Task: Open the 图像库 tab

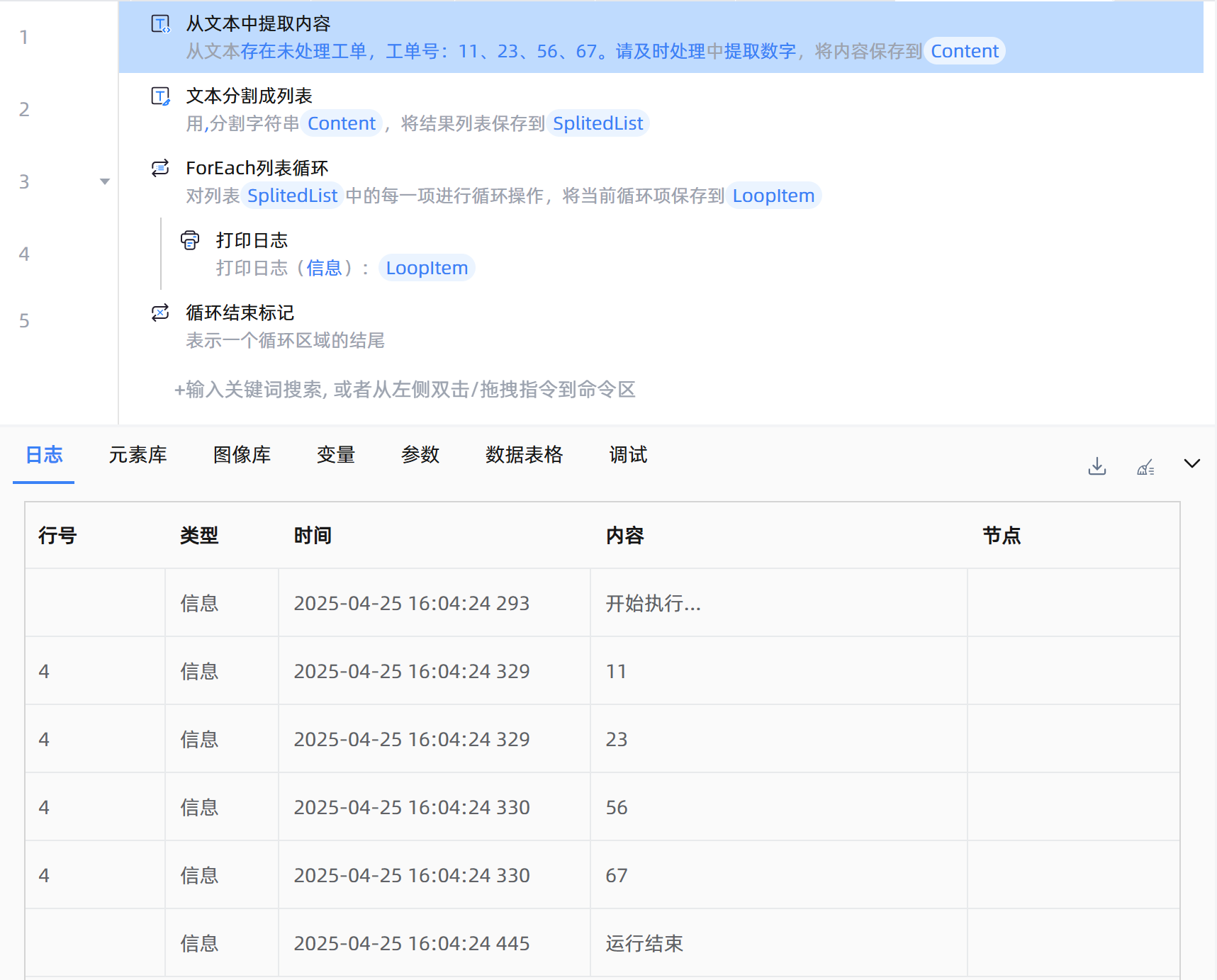Action: coord(242,455)
